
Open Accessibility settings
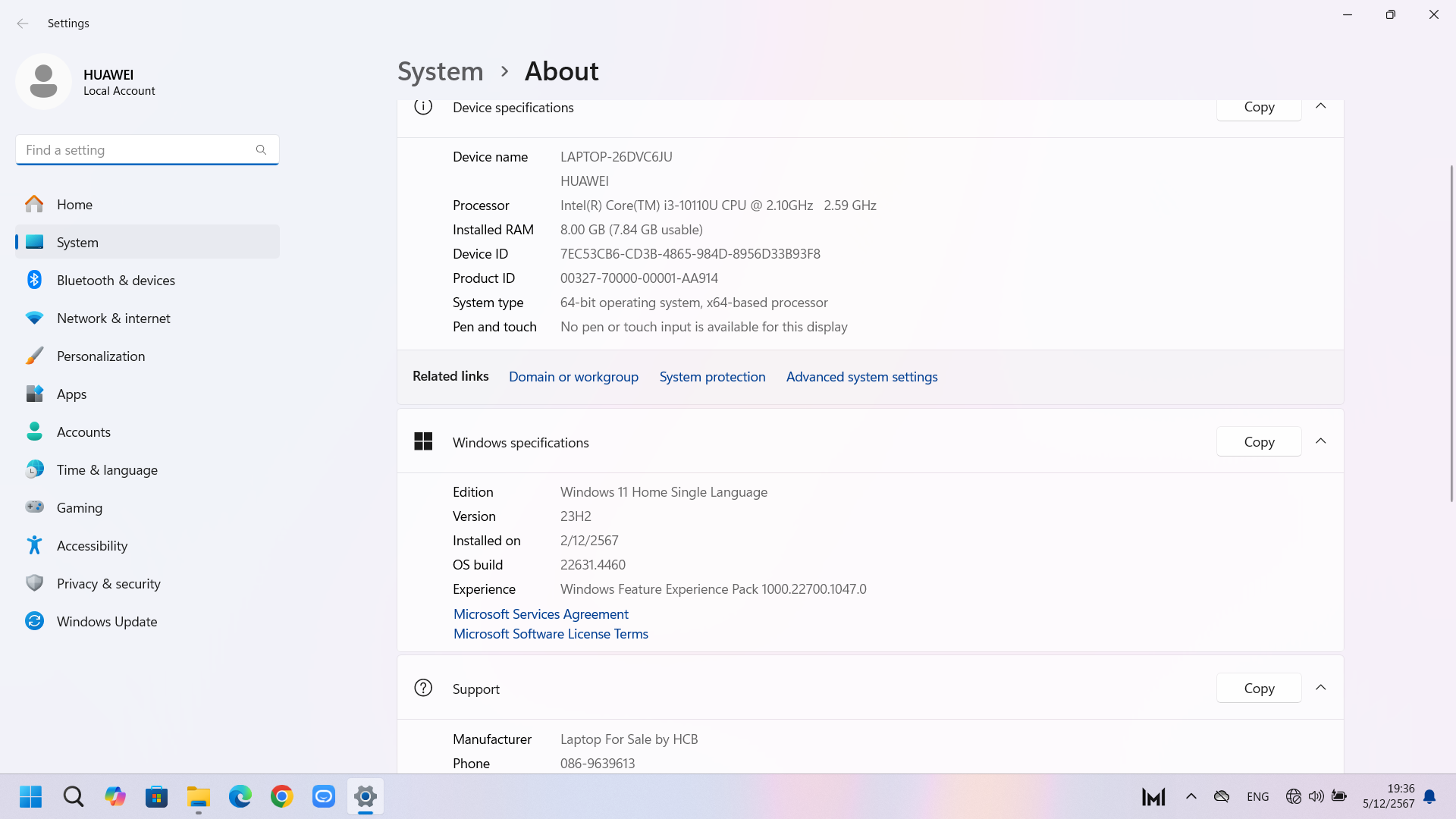pos(147,545)
